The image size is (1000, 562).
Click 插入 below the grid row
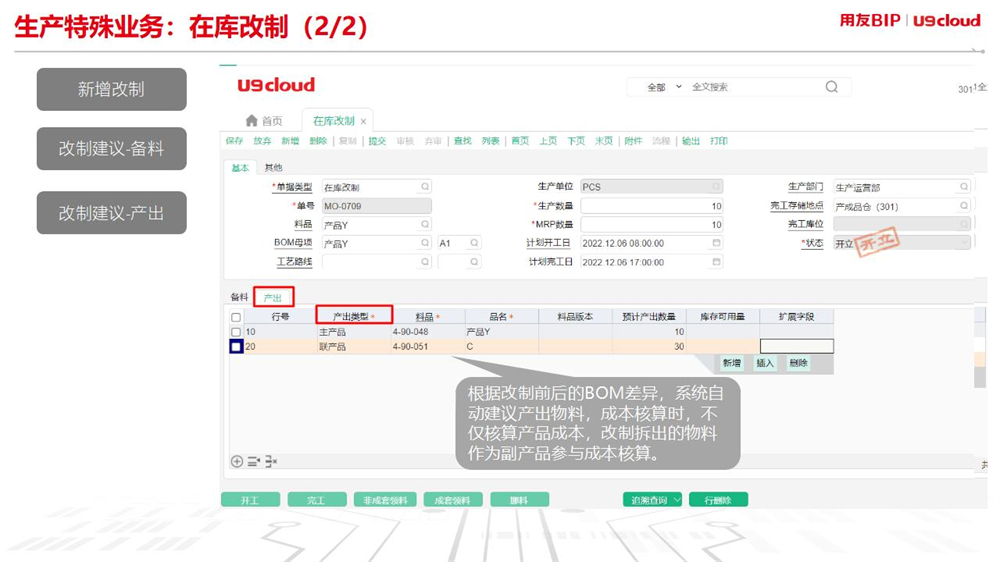coord(765,363)
